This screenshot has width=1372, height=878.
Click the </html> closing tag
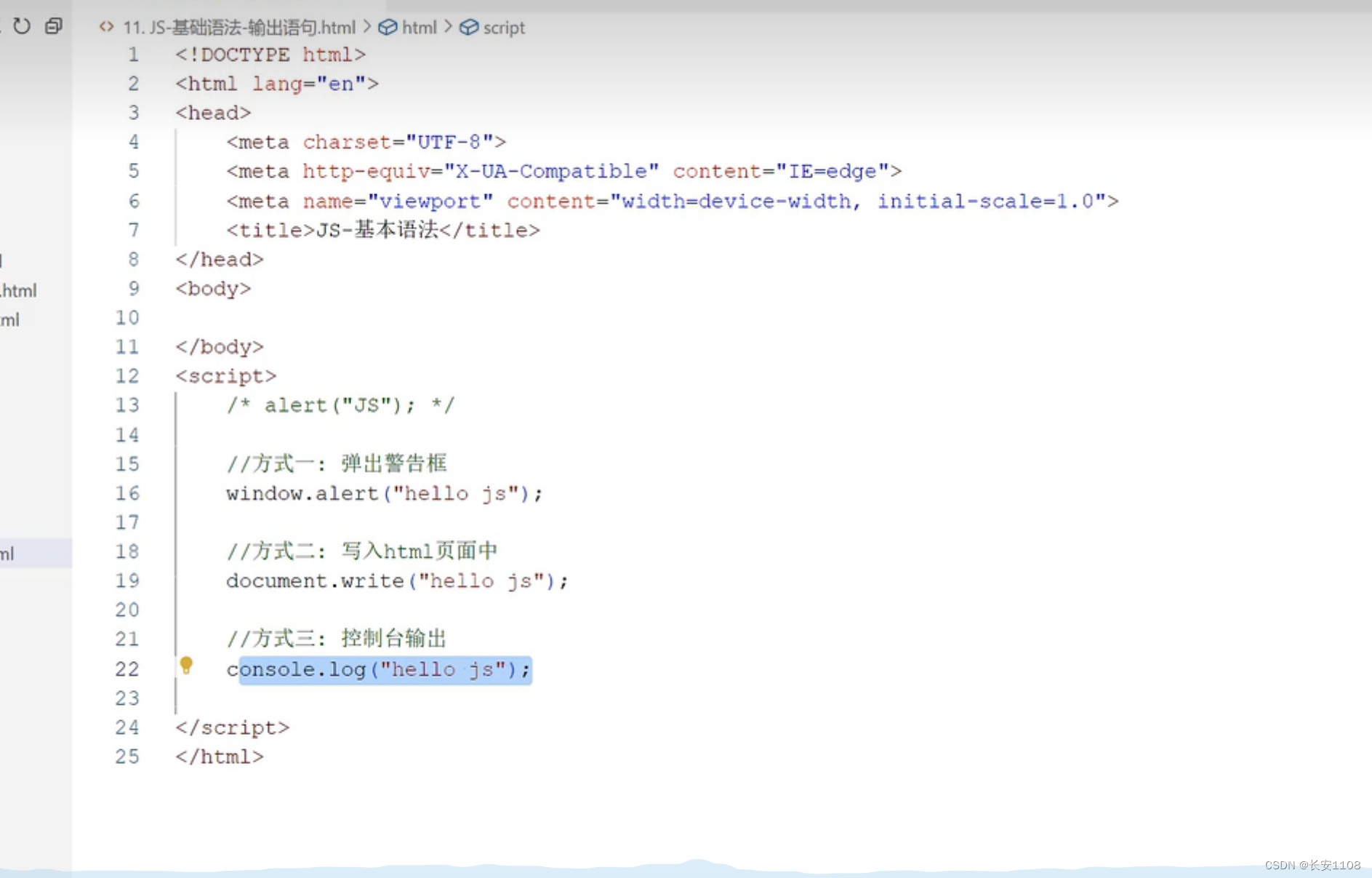(x=220, y=757)
